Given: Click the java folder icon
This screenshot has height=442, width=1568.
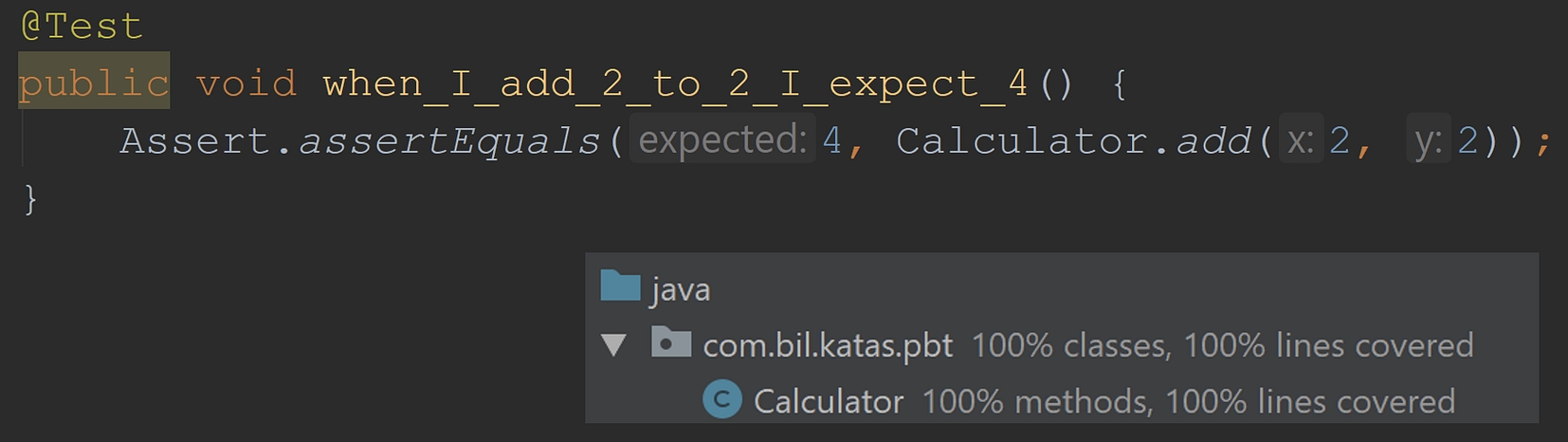Looking at the screenshot, I should [621, 286].
